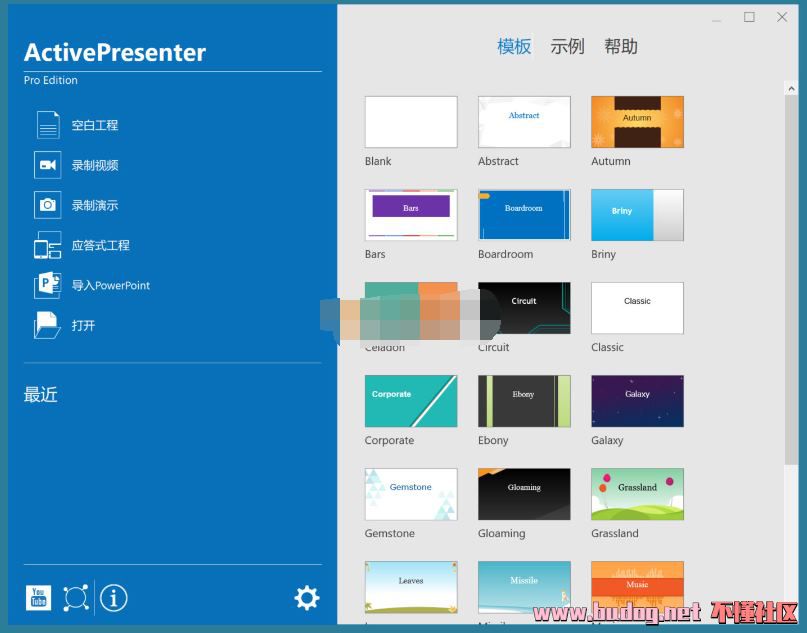Create a new 空白工程 project

point(95,125)
